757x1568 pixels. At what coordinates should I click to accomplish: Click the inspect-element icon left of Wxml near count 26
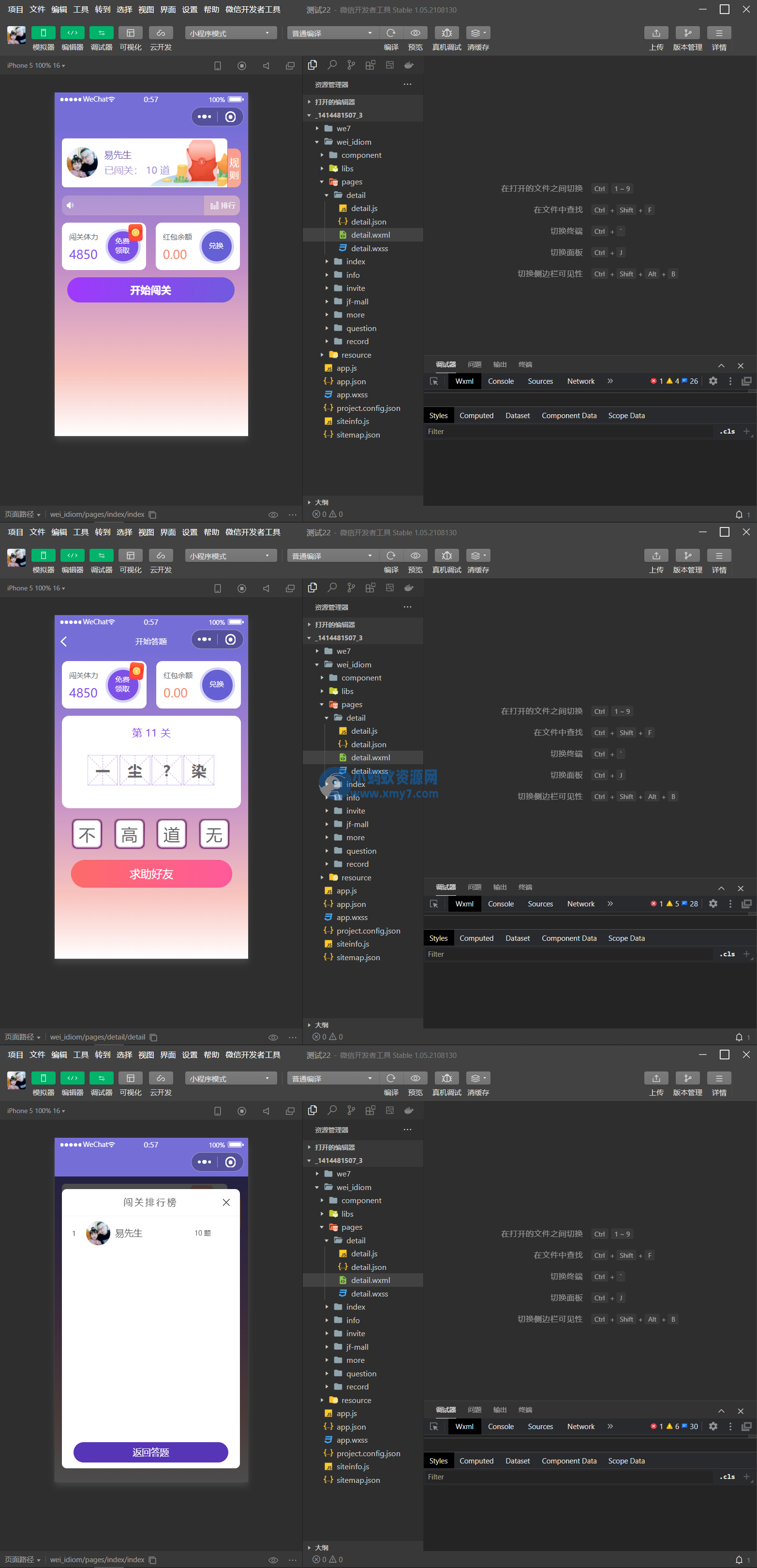[x=434, y=381]
